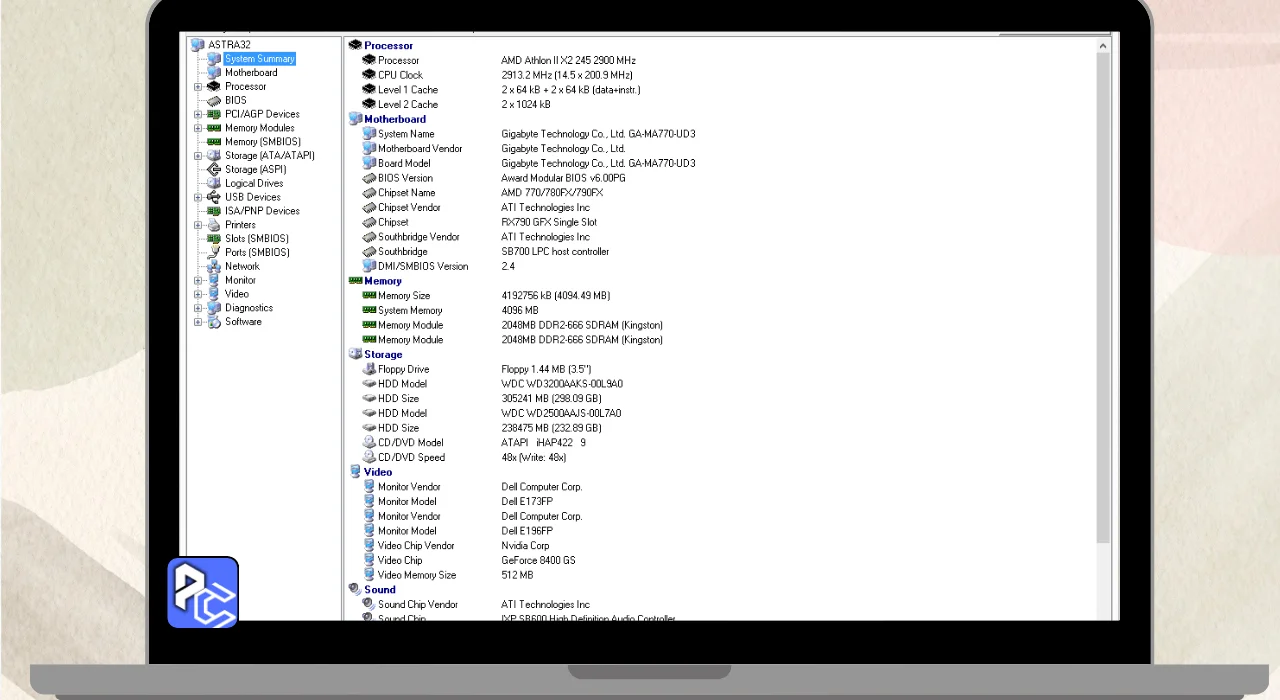Click the Logical Drives icon in the tree
This screenshot has width=1280, height=700.
tap(213, 184)
